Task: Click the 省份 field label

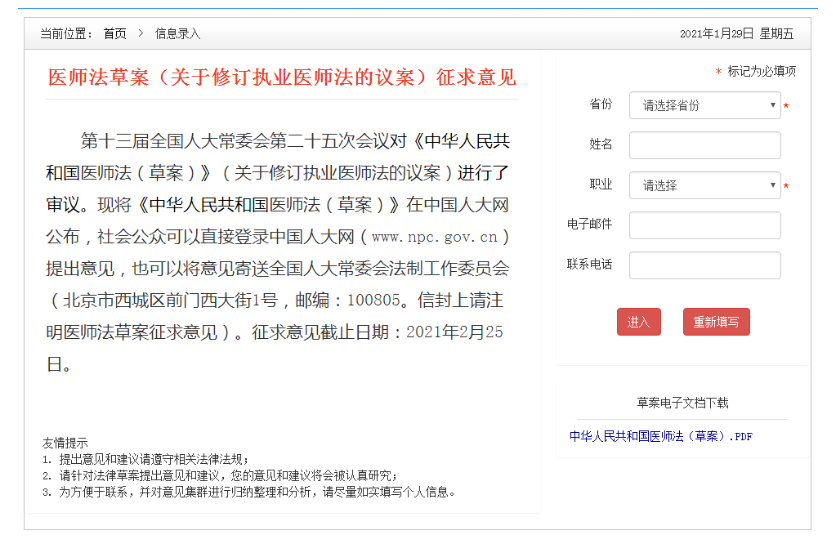Action: 601,104
